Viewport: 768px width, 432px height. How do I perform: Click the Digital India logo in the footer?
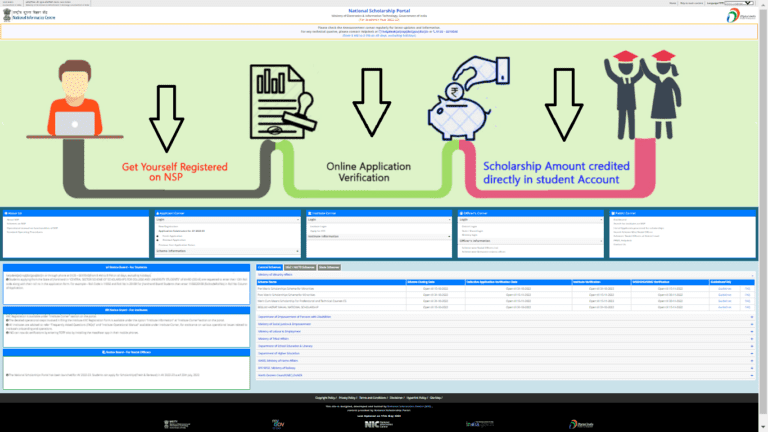(581, 424)
